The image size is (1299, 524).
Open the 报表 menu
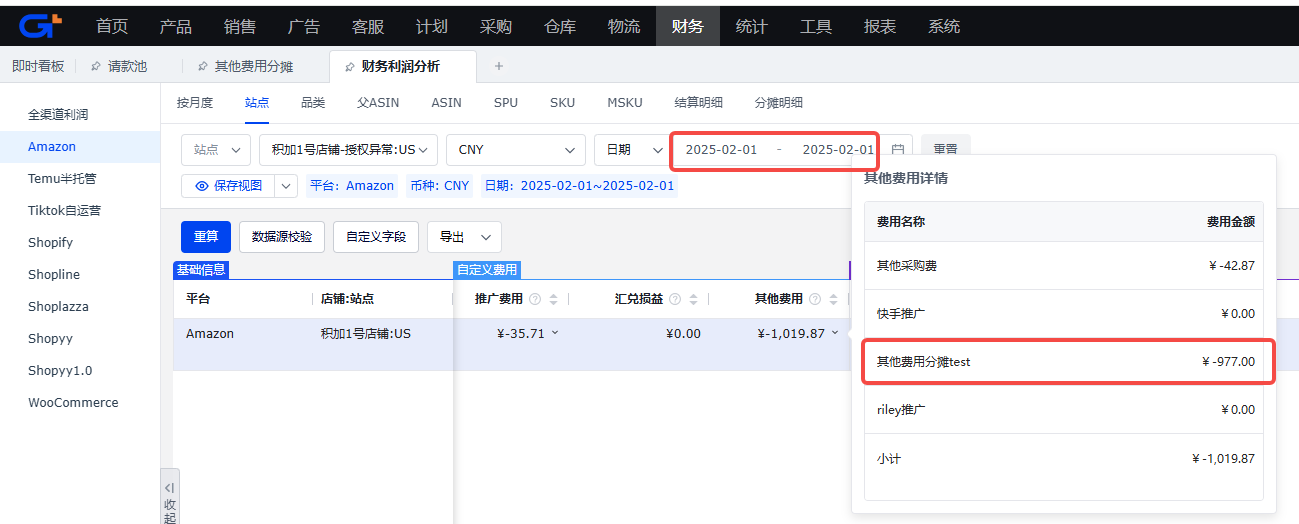pyautogui.click(x=880, y=26)
